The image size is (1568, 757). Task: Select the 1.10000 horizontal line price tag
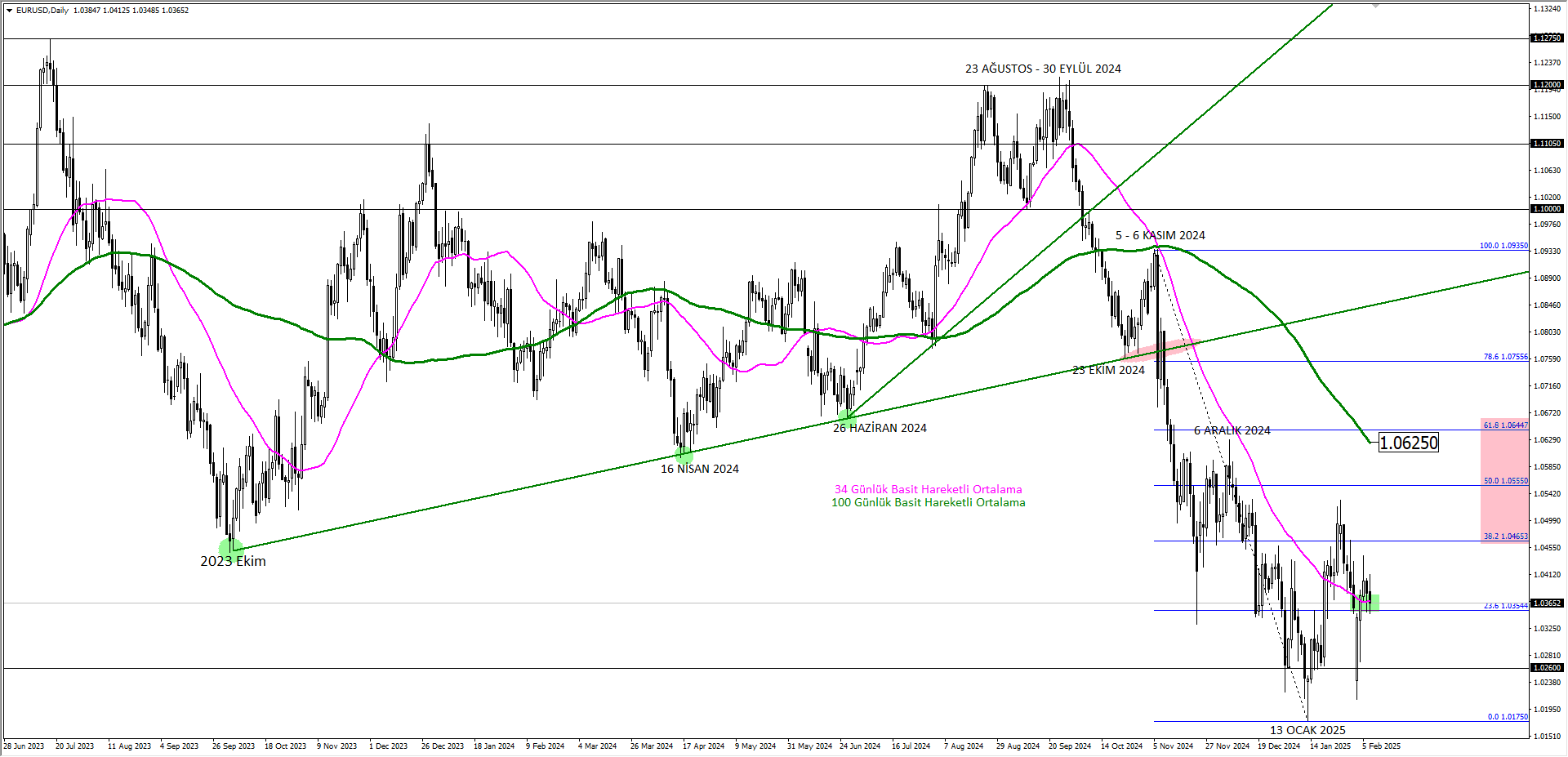(x=1547, y=209)
